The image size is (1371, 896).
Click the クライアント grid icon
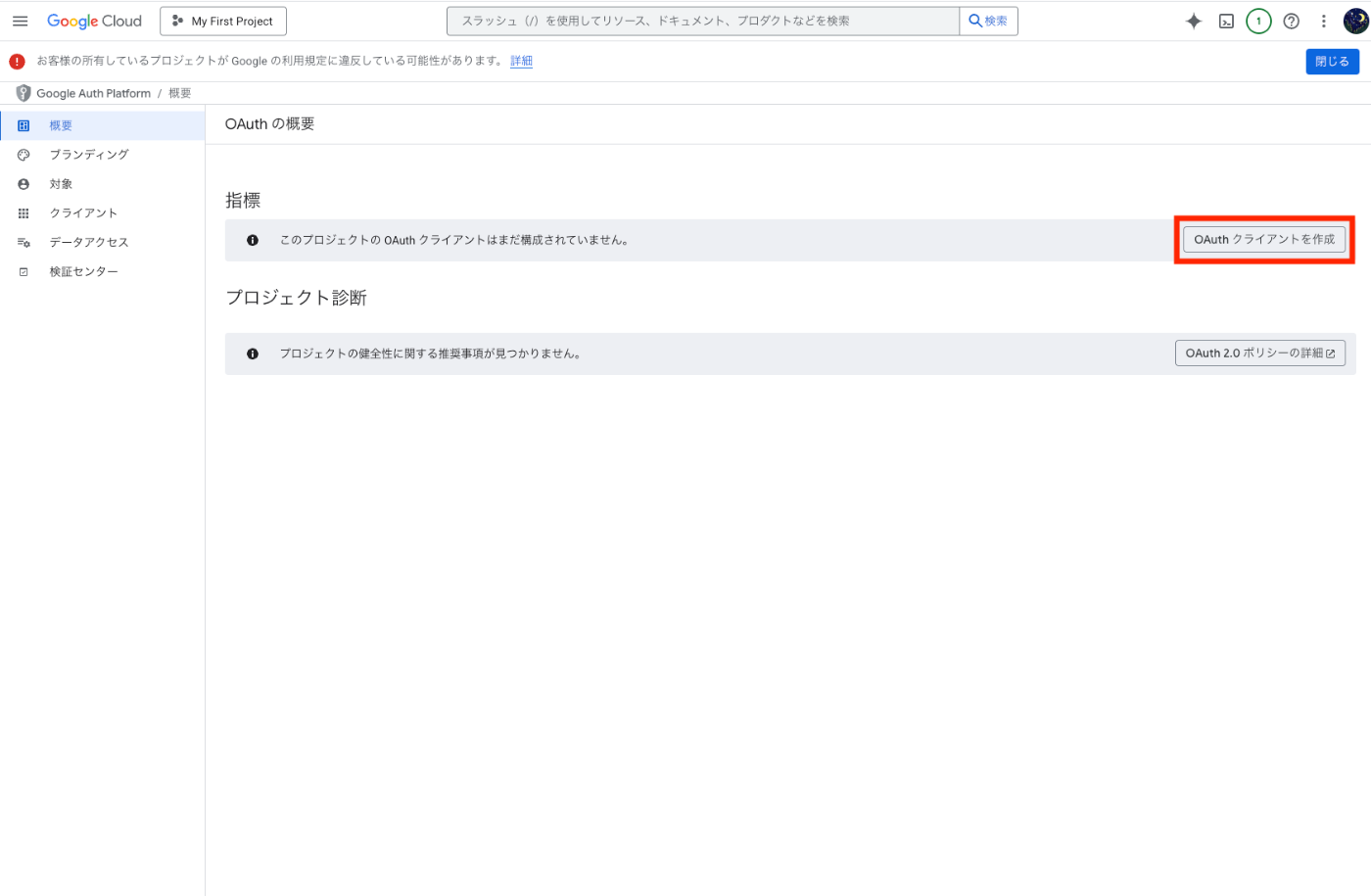click(x=24, y=212)
